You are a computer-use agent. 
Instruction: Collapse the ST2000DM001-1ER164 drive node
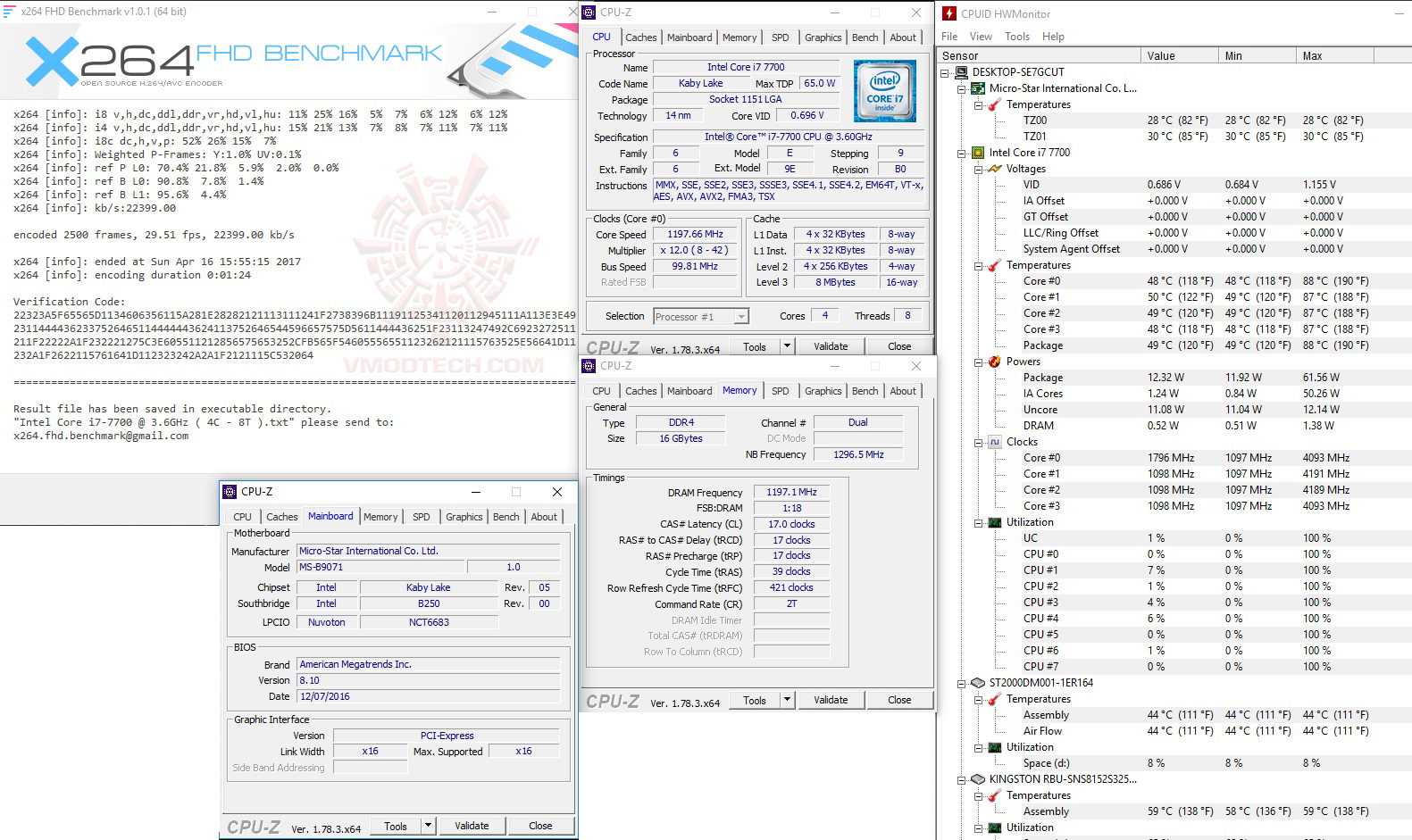click(962, 683)
